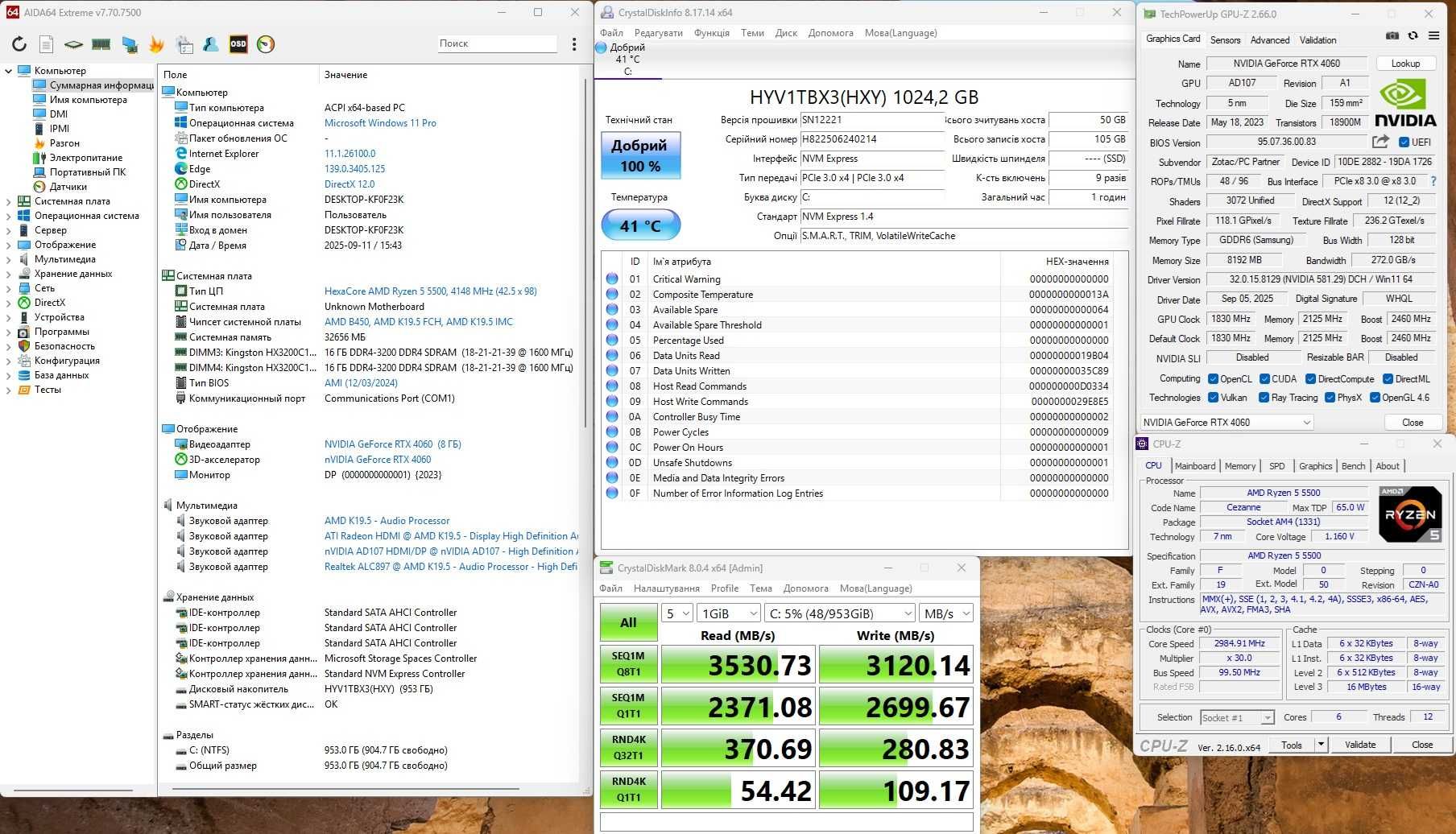Open the Microsoft Windows 11 Pro link
This screenshot has height=834, width=1456.
[380, 123]
